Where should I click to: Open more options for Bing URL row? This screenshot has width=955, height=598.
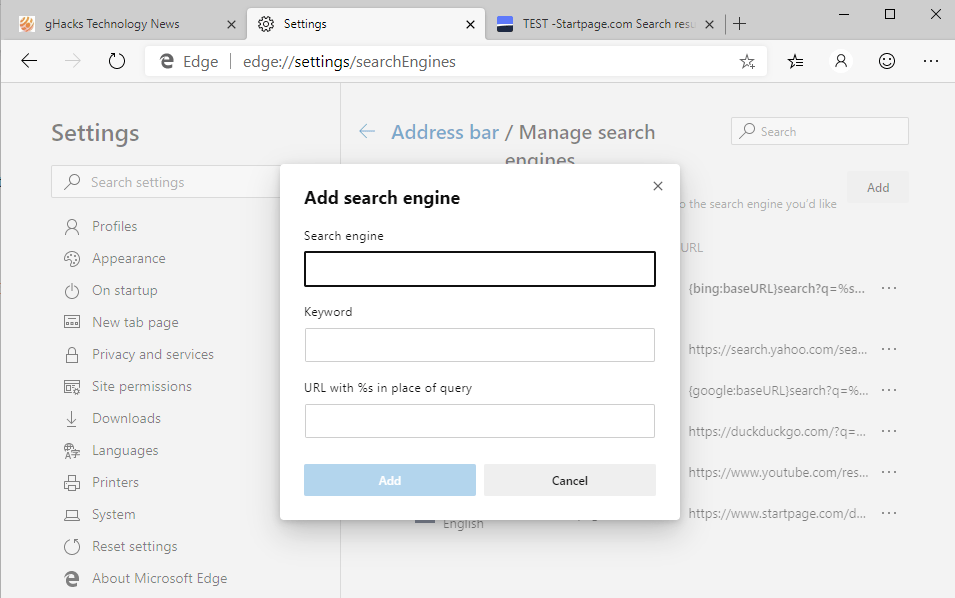(889, 288)
